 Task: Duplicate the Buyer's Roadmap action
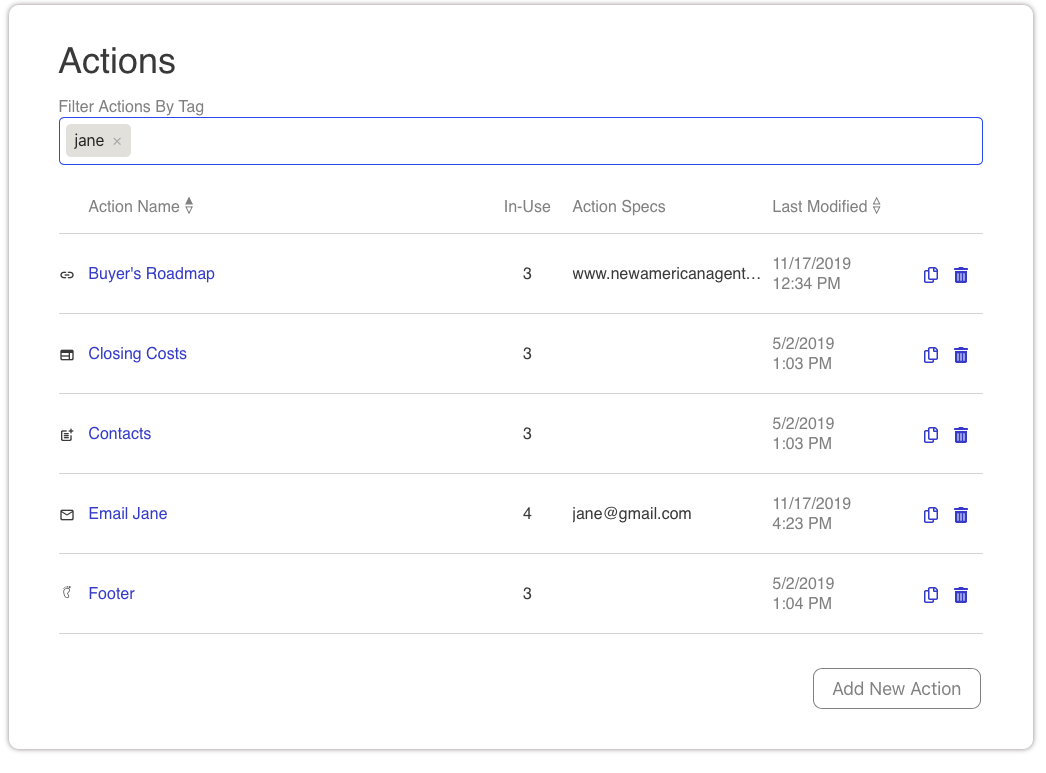point(930,275)
